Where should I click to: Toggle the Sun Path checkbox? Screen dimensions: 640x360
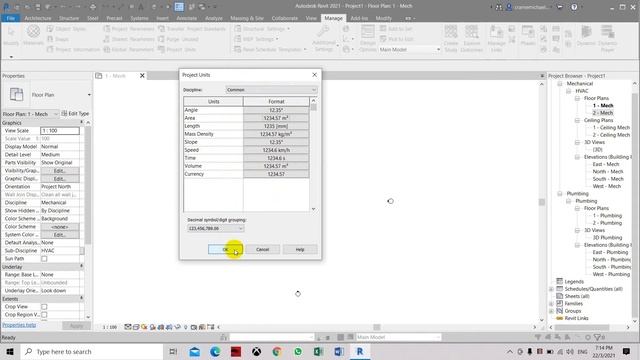coord(44,259)
